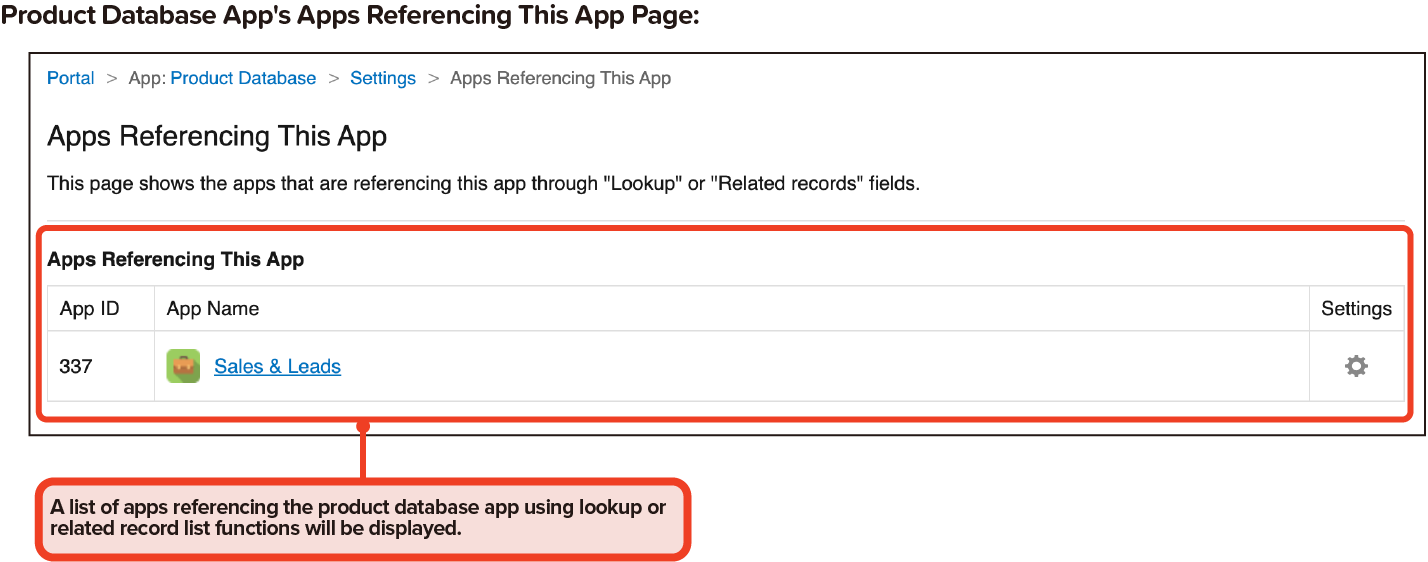Click current breadcrumb Apps Referencing This App
The image size is (1428, 562).
coord(560,78)
